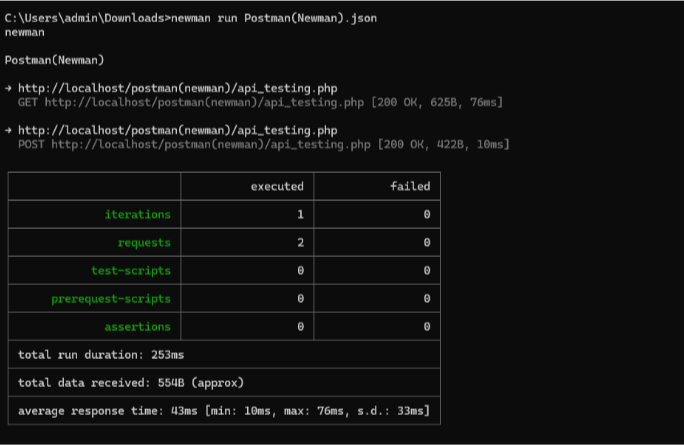This screenshot has width=684, height=445.
Task: Click the 'failed' column header
Action: (x=410, y=186)
